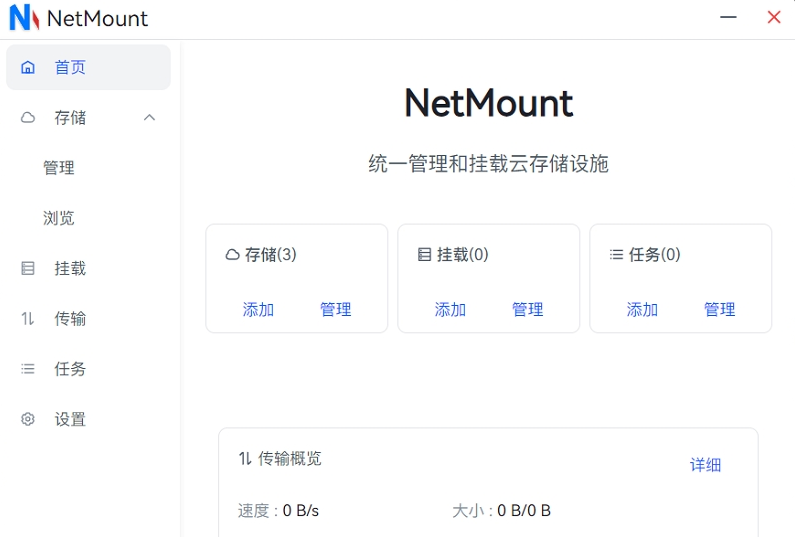Click the cloud icon in 存储(3) card
The width and height of the screenshot is (795, 537).
232,255
